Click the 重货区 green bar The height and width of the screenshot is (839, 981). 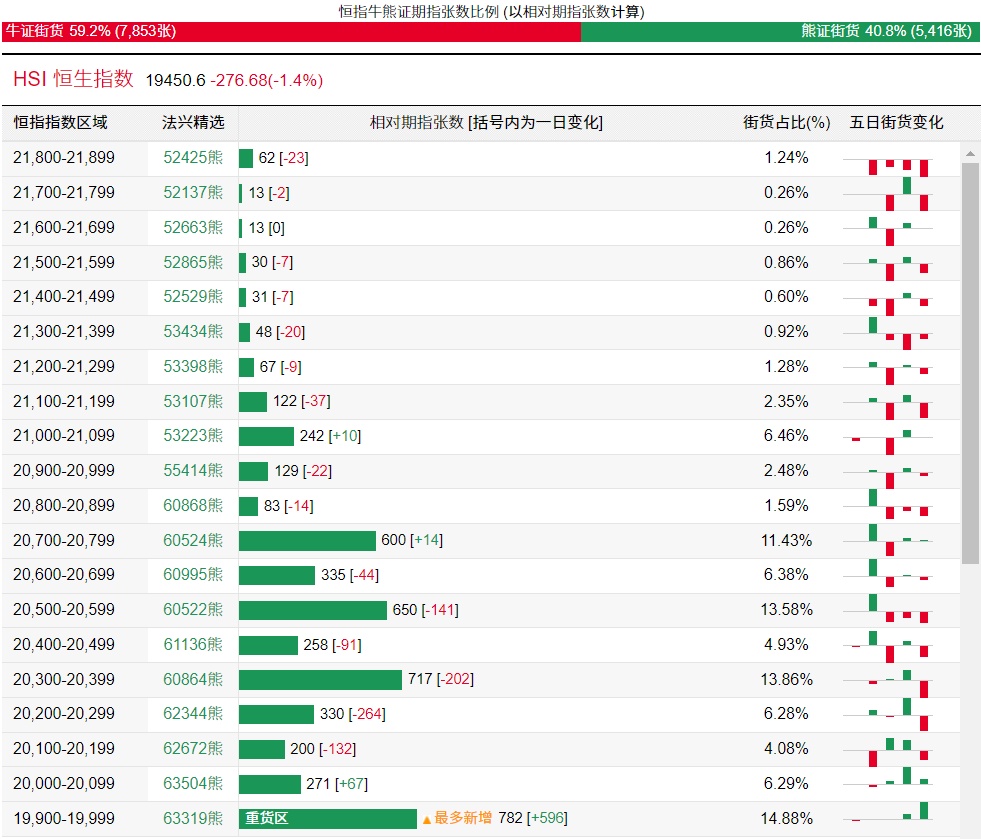click(328, 818)
